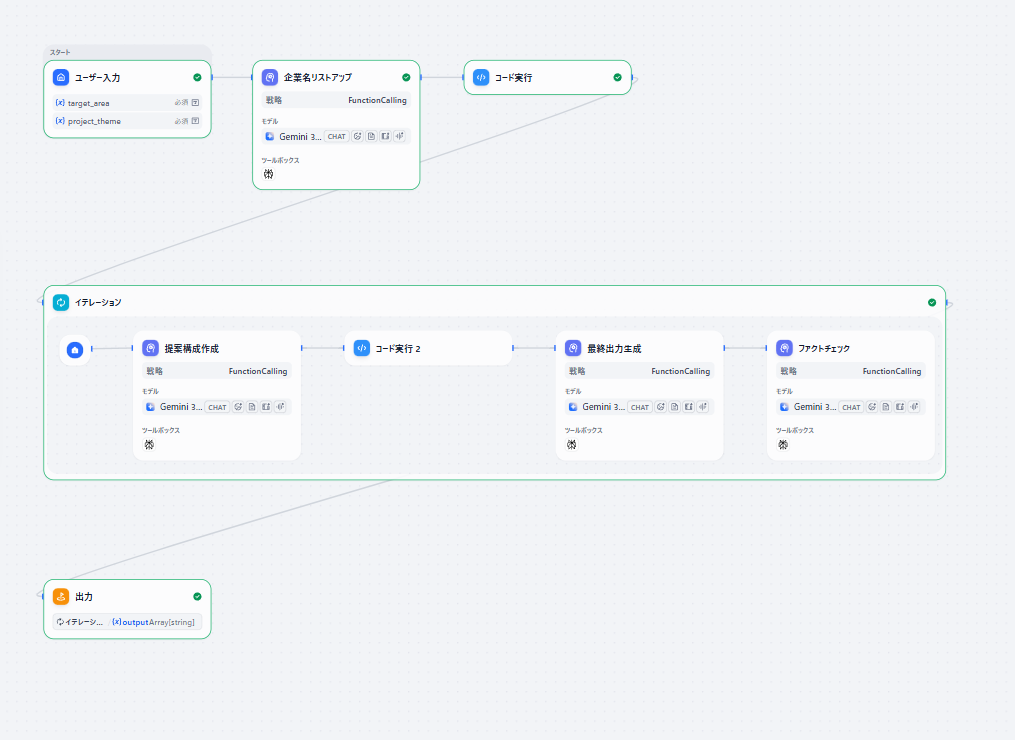Click the green check on ユーザー入力 node
Viewport: 1015px width, 740px height.
coord(197,78)
